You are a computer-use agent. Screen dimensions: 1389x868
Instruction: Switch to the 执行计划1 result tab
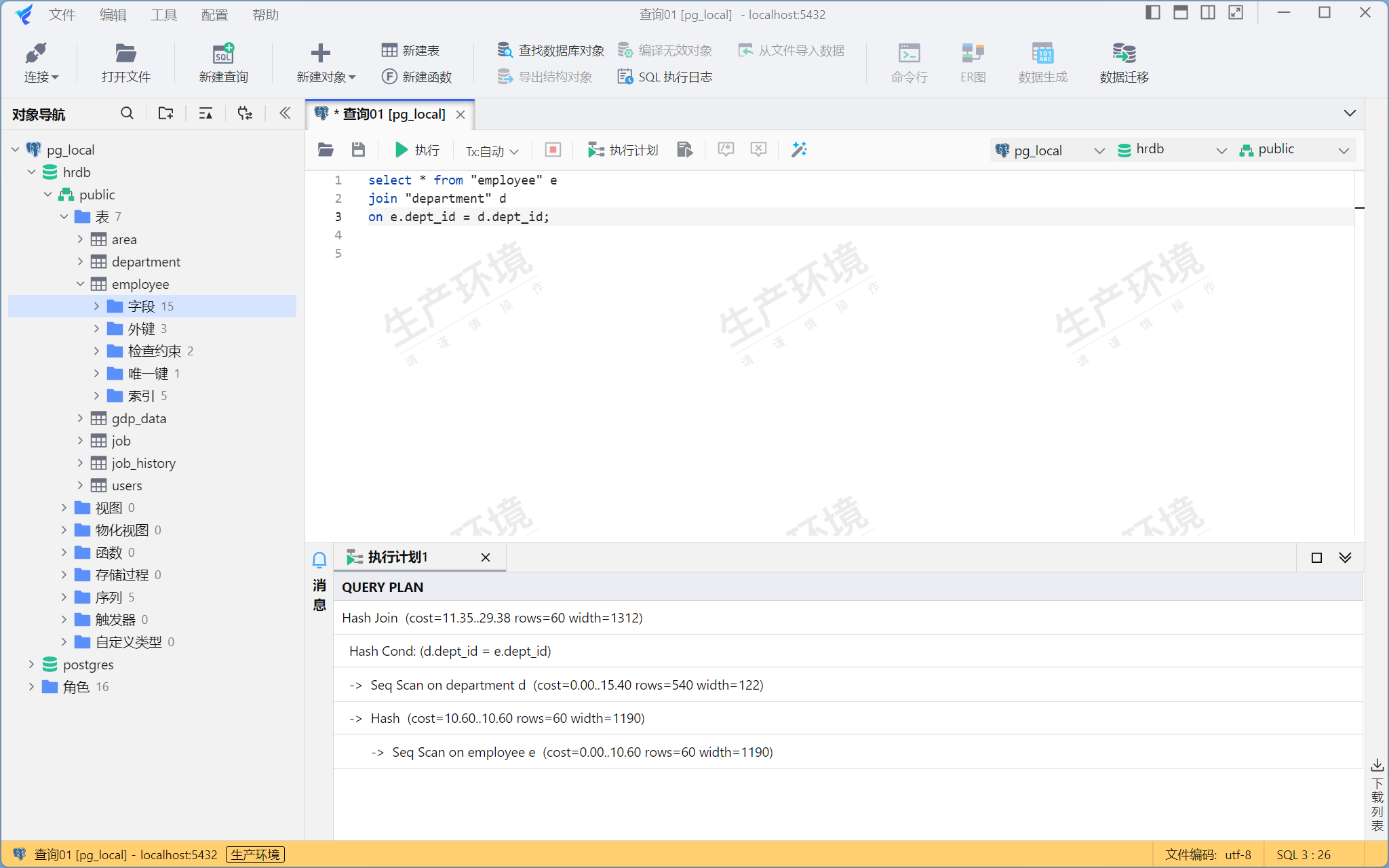(x=398, y=557)
